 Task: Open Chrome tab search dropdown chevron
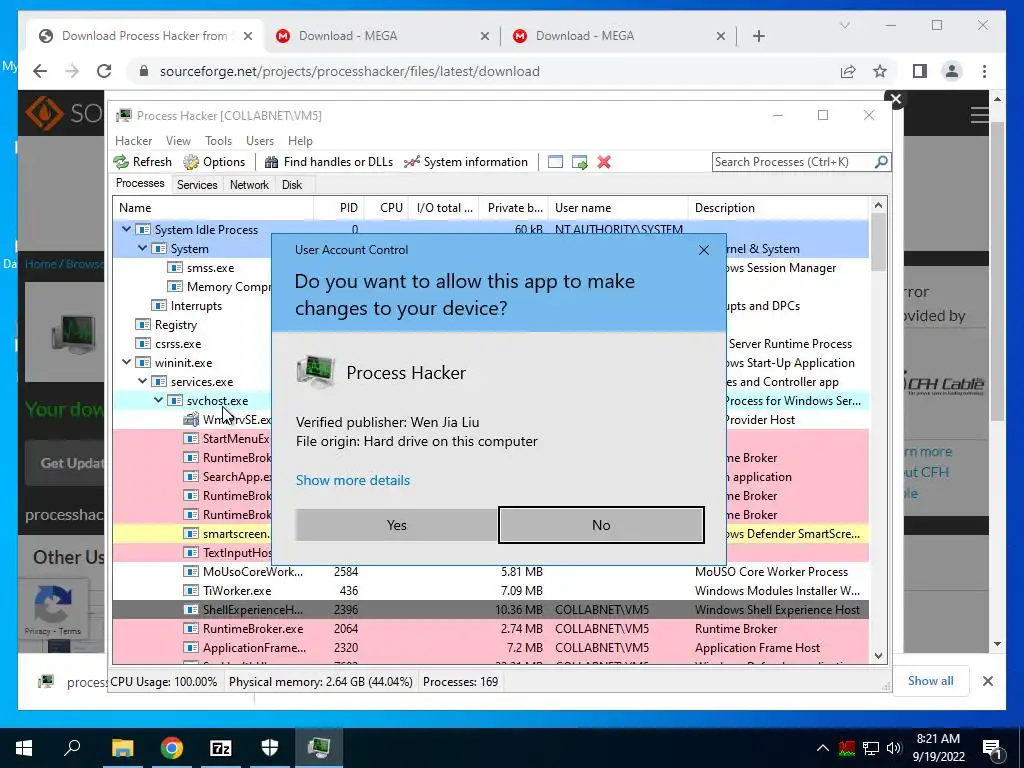point(844,25)
